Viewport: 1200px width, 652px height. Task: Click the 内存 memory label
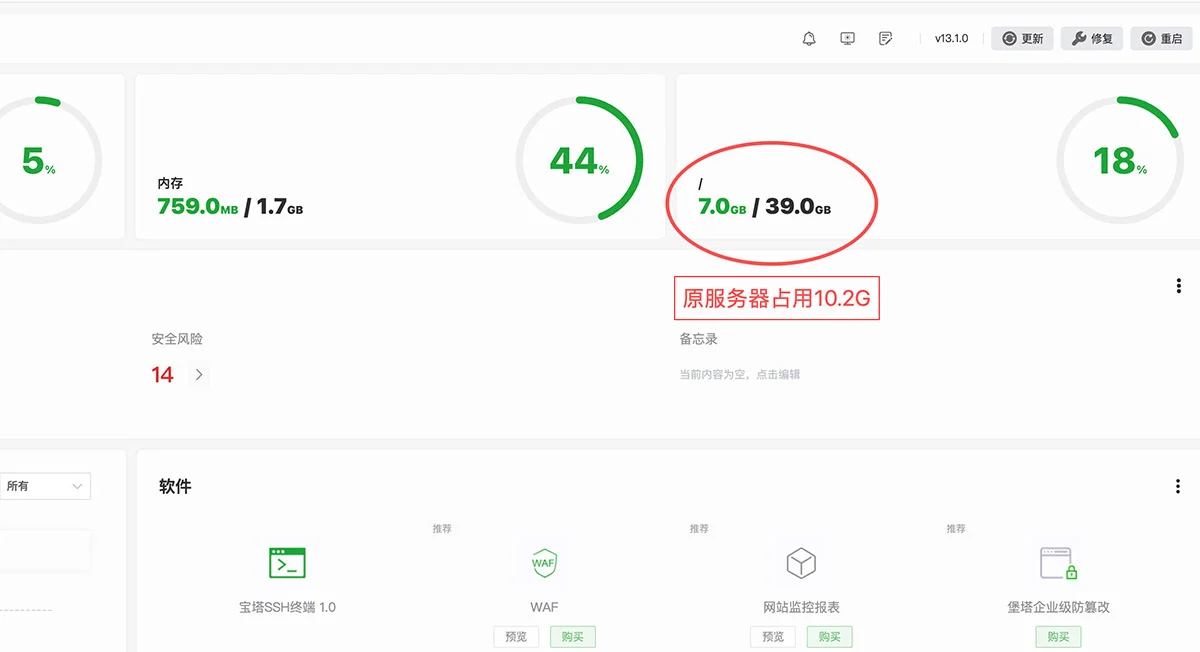tap(170, 183)
